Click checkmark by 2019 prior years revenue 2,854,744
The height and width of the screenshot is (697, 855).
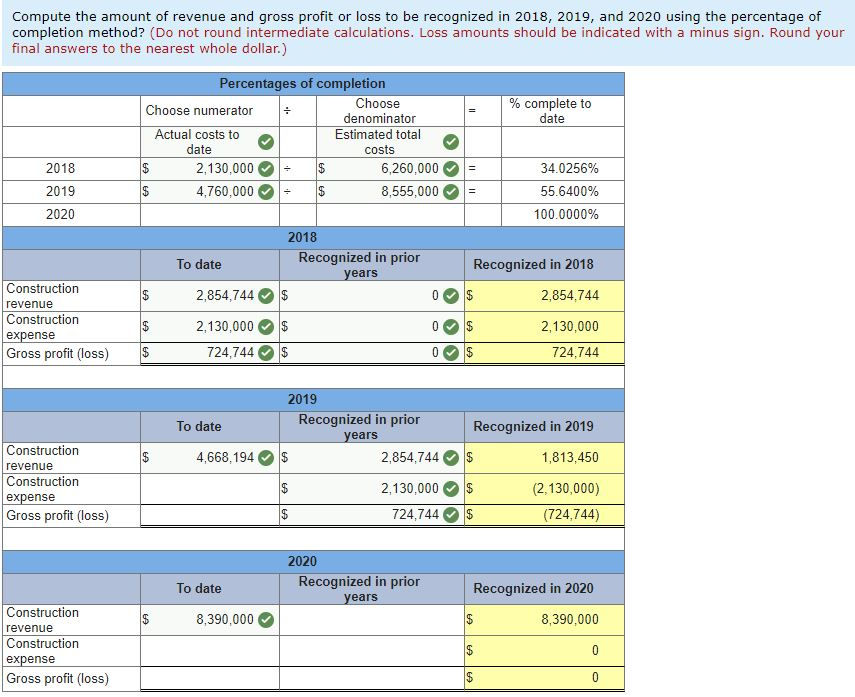point(450,458)
